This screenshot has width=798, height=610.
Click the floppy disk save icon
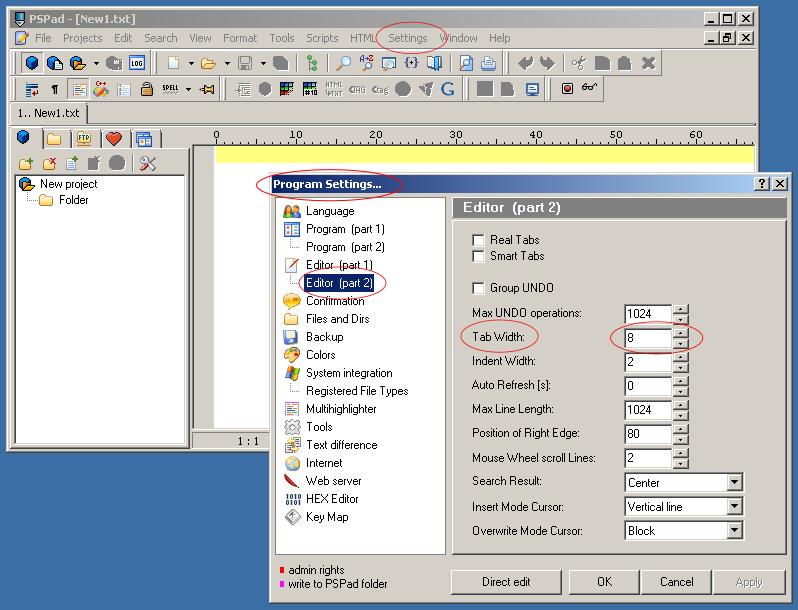tap(245, 63)
